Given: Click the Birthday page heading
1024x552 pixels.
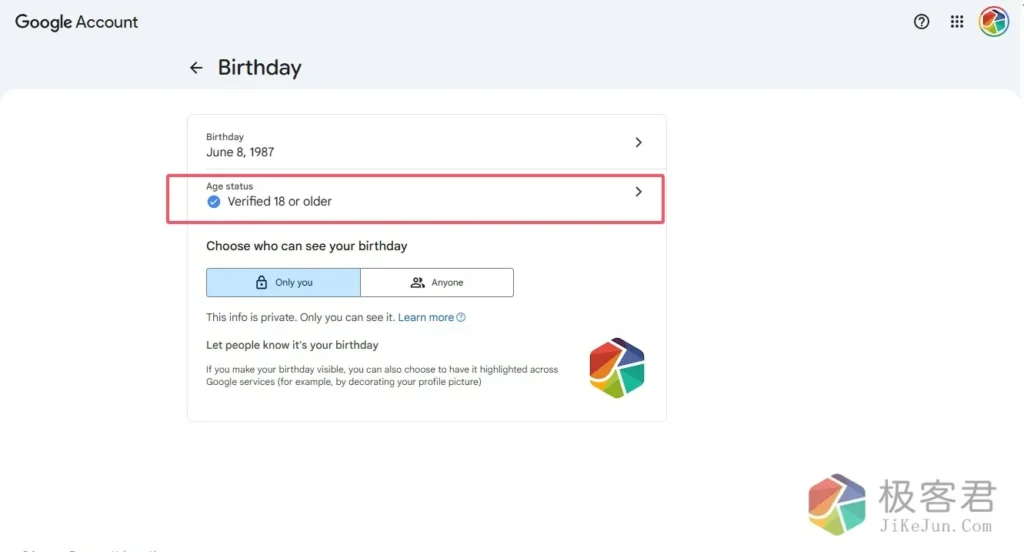Looking at the screenshot, I should (259, 68).
